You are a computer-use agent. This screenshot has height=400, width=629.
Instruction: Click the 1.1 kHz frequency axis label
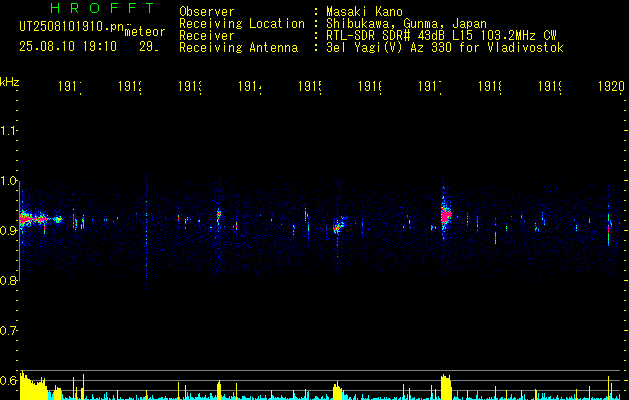(9, 130)
